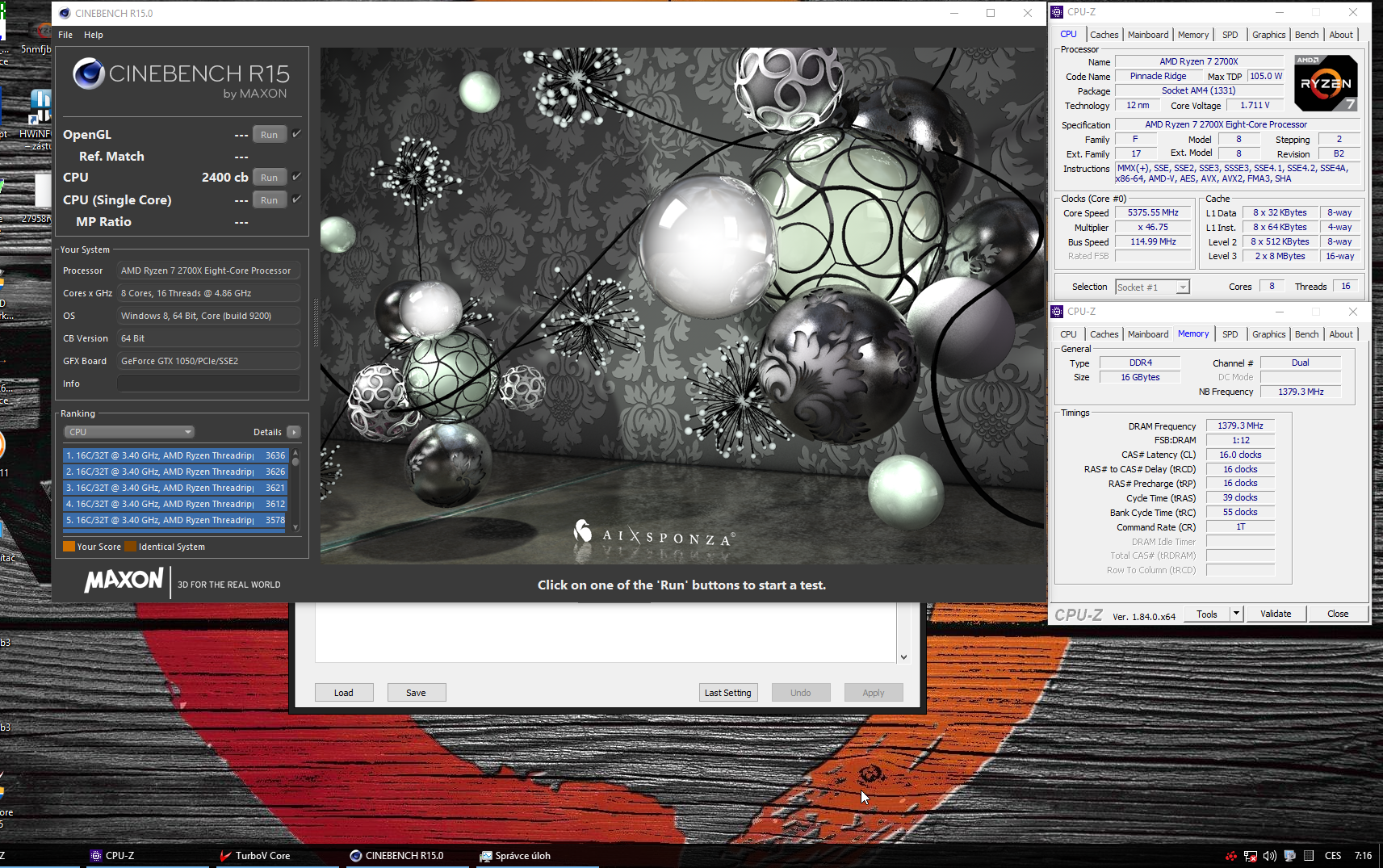
Task: Open the Help menu in Cinebench
Action: click(94, 35)
